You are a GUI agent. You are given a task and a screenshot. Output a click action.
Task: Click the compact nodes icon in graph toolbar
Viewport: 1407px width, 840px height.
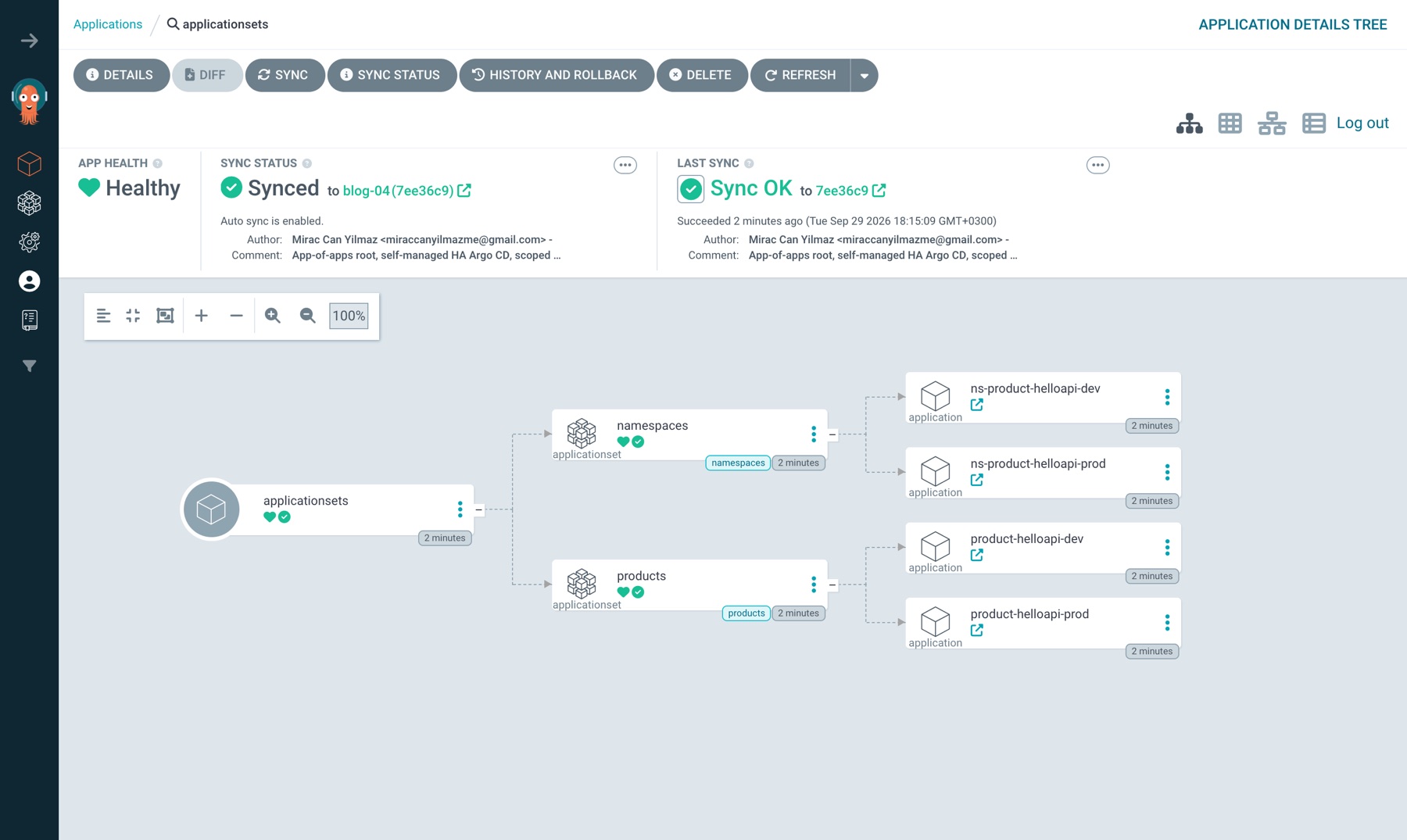pos(103,316)
